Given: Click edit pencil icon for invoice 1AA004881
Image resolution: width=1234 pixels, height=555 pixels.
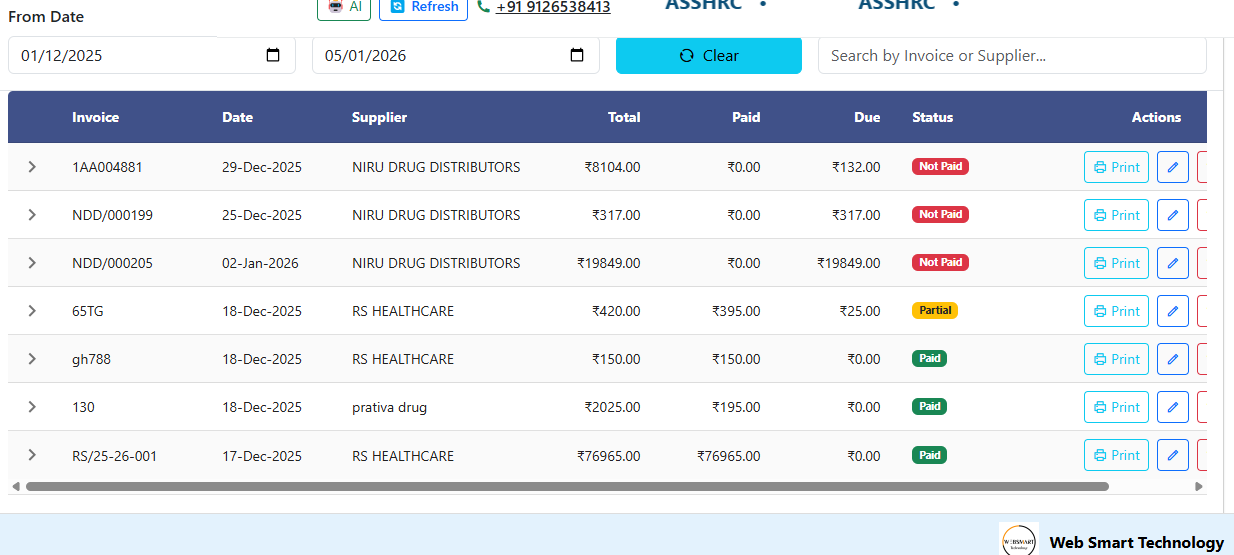Looking at the screenshot, I should pyautogui.click(x=1172, y=167).
